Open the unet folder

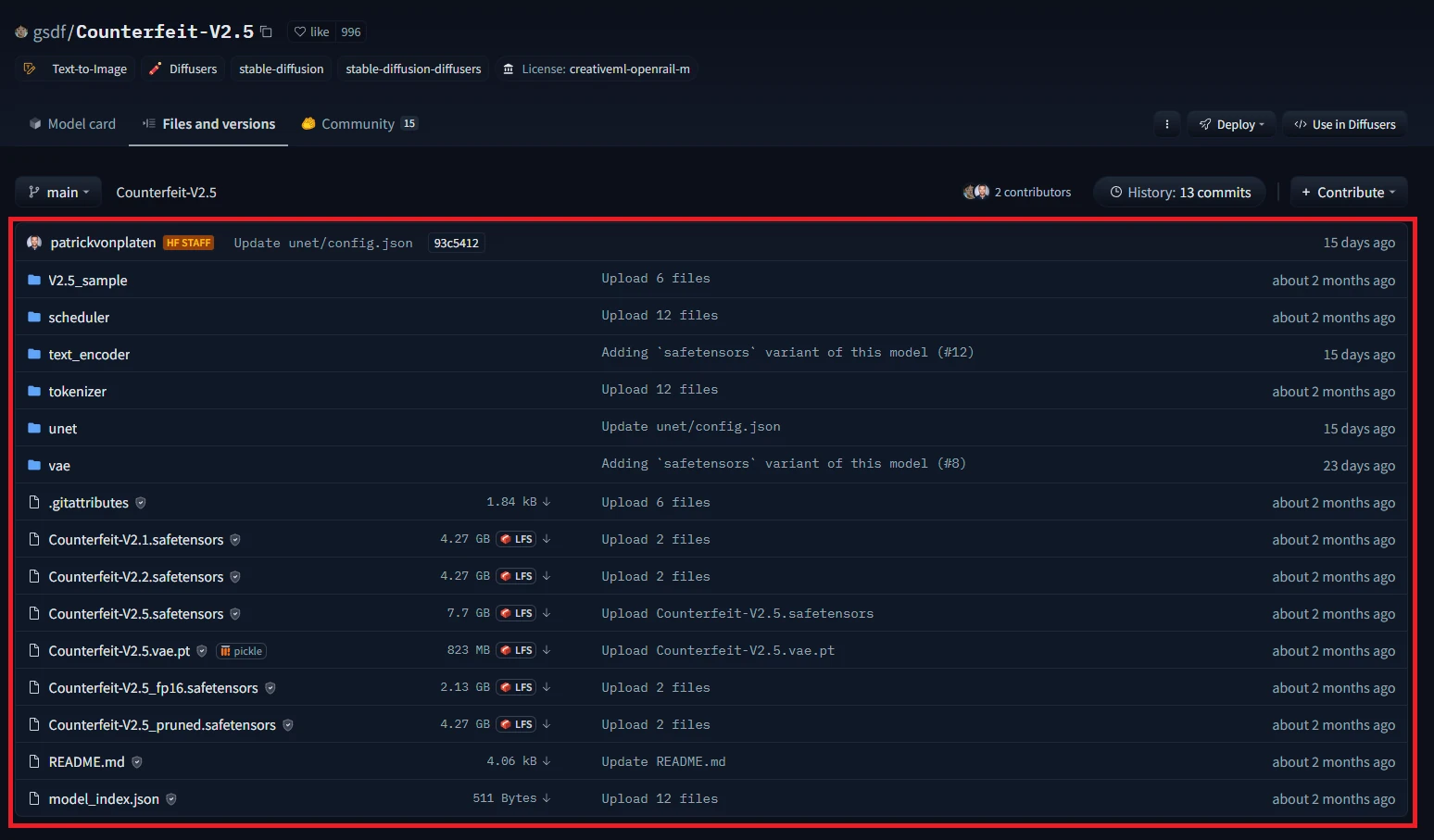[x=63, y=429]
